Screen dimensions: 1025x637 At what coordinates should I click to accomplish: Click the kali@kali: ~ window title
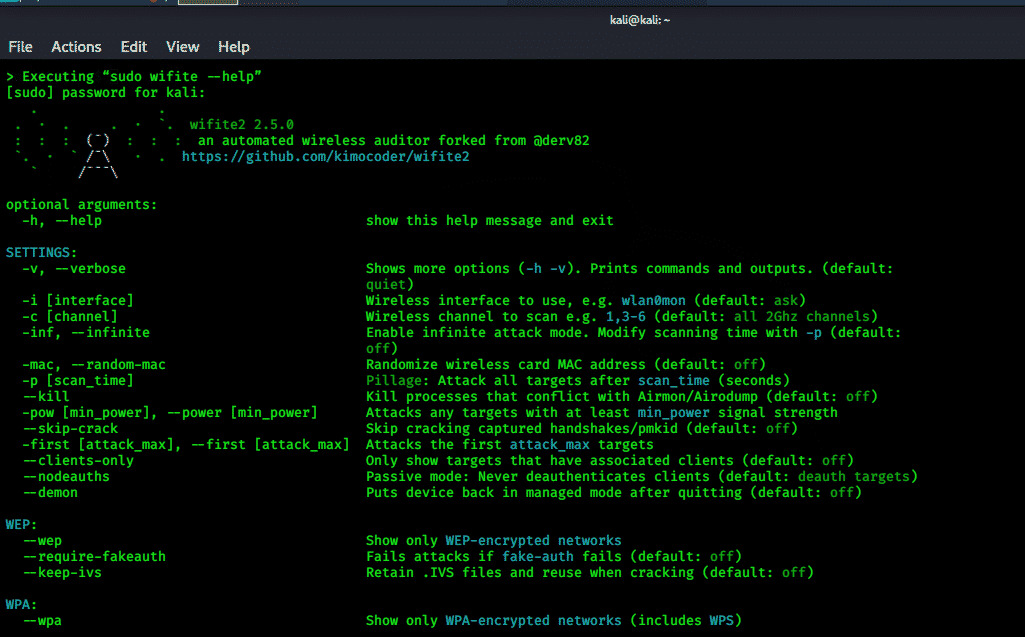click(x=639, y=20)
